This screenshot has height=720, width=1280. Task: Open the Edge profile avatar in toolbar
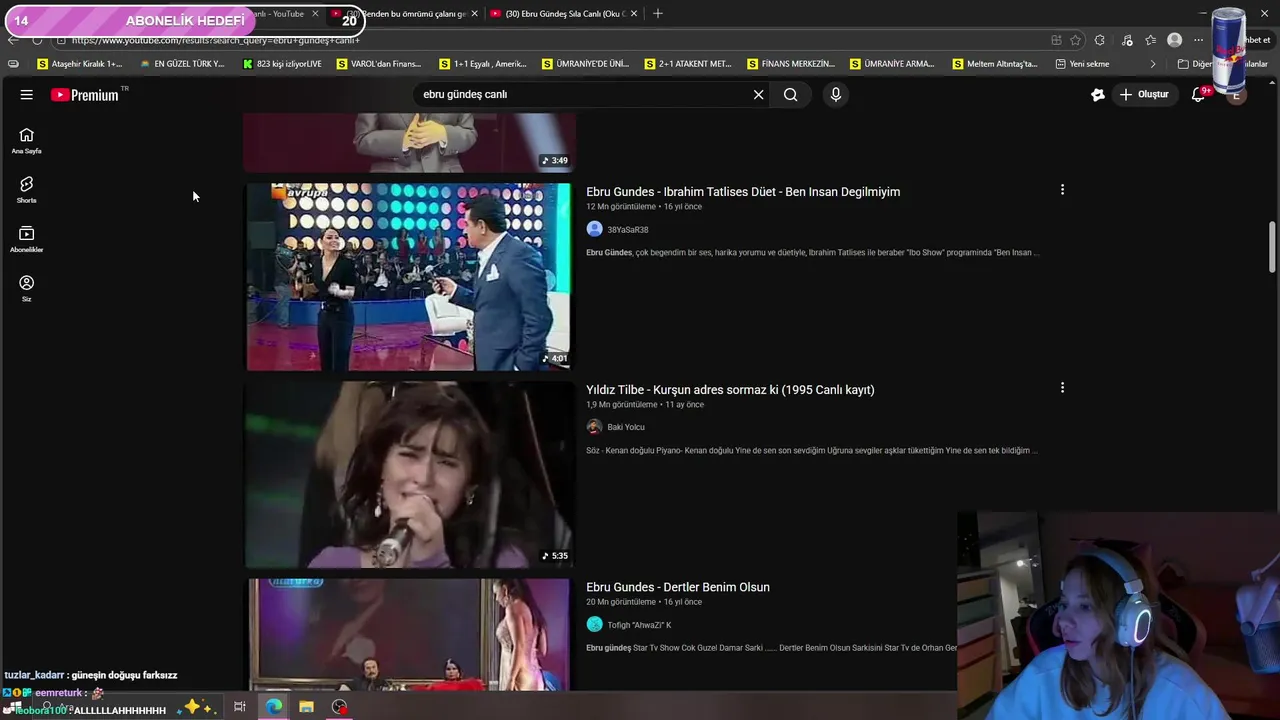pyautogui.click(x=1175, y=40)
